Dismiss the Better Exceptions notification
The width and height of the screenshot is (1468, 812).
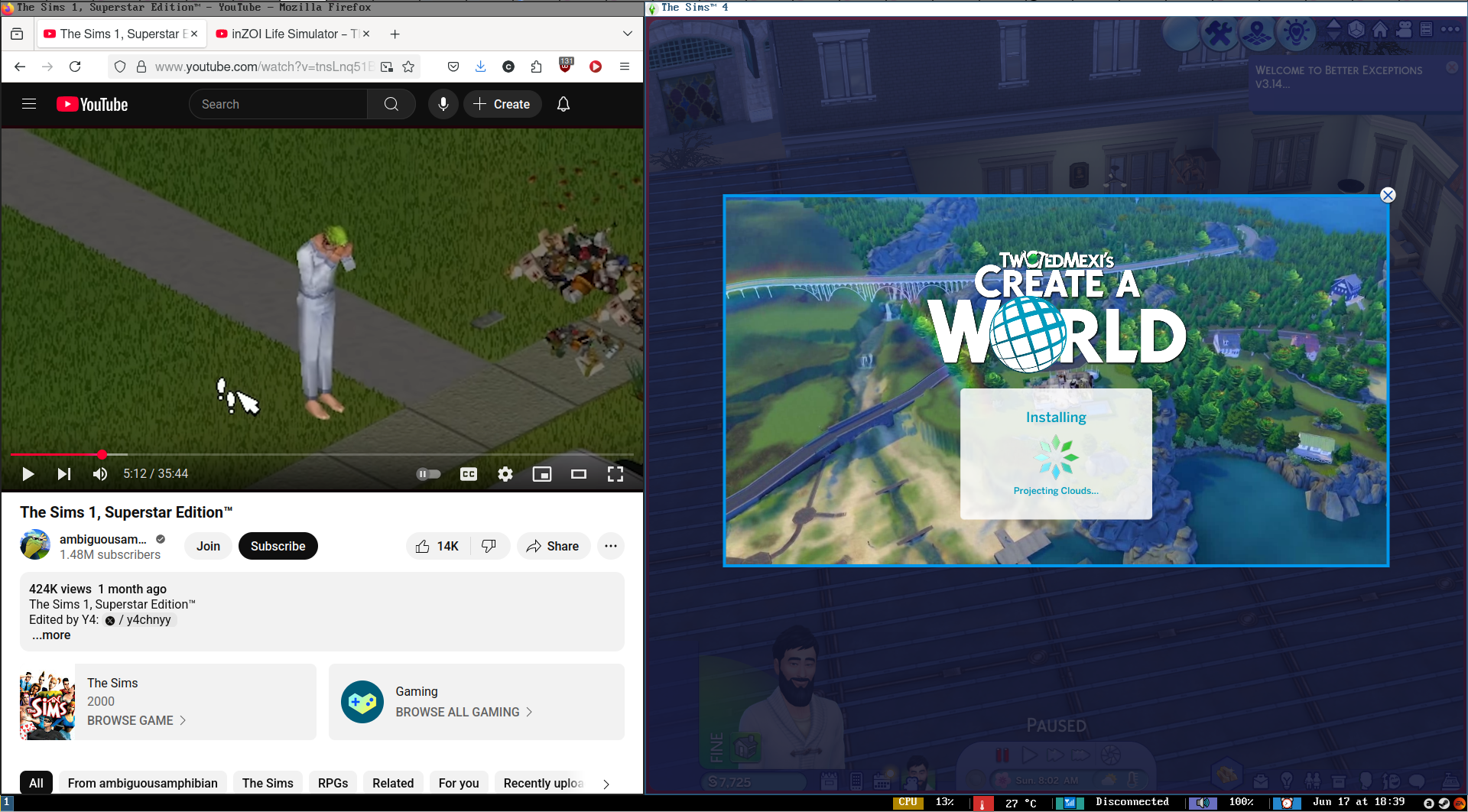[1452, 67]
